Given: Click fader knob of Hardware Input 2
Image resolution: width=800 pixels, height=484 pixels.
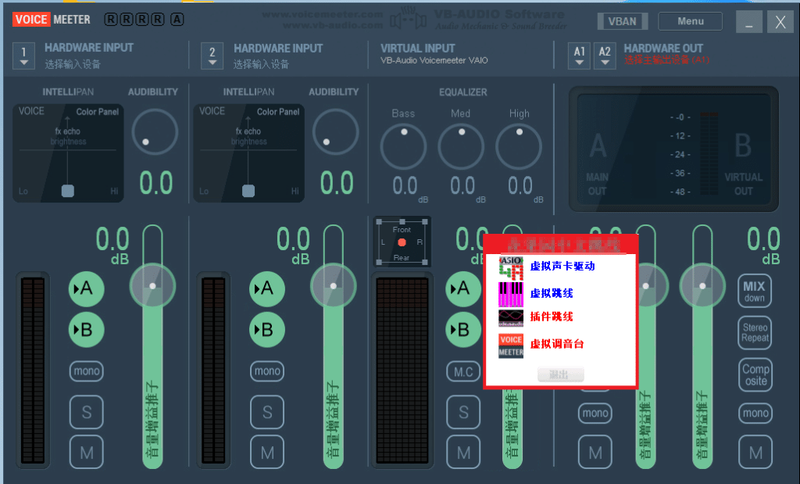Looking at the screenshot, I should [x=333, y=286].
